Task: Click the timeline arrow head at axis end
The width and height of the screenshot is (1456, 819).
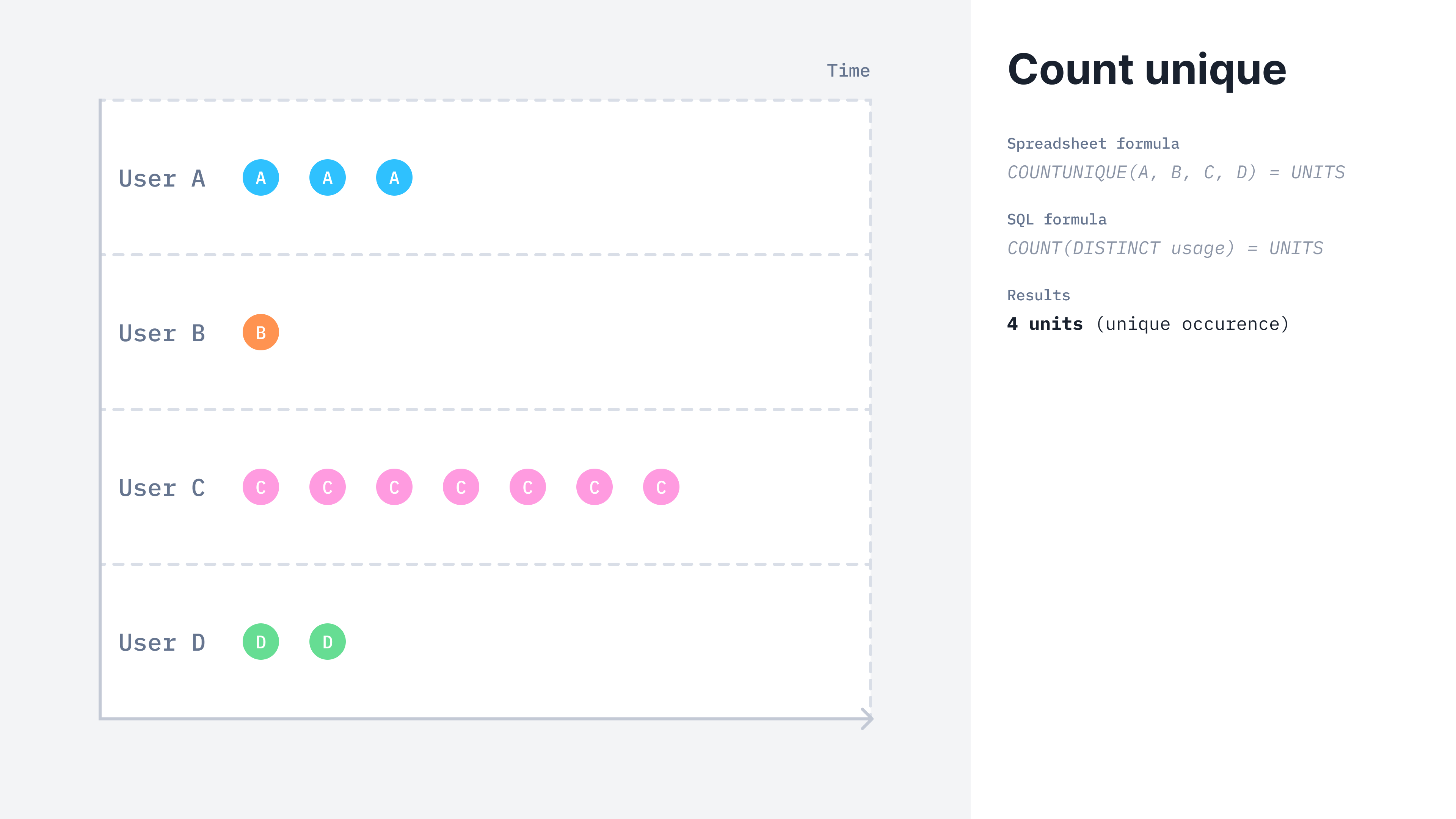Action: click(x=867, y=719)
